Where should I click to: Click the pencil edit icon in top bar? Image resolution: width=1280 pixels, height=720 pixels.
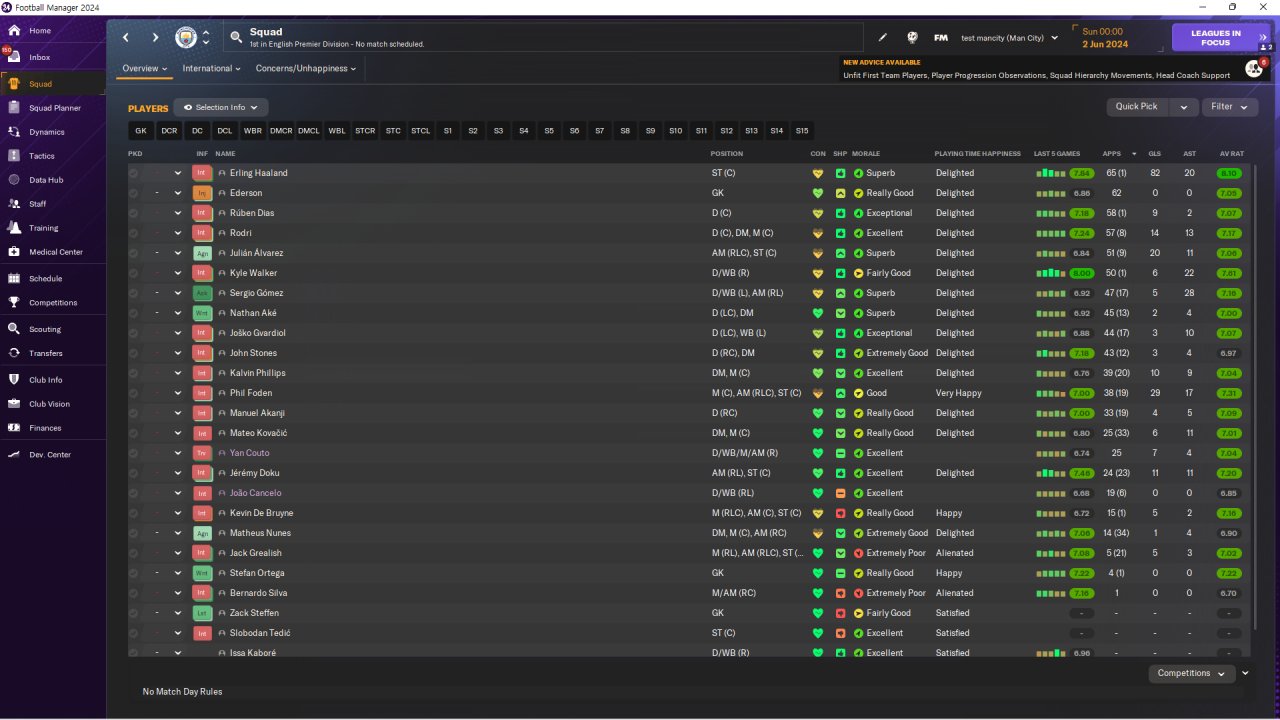pos(883,37)
